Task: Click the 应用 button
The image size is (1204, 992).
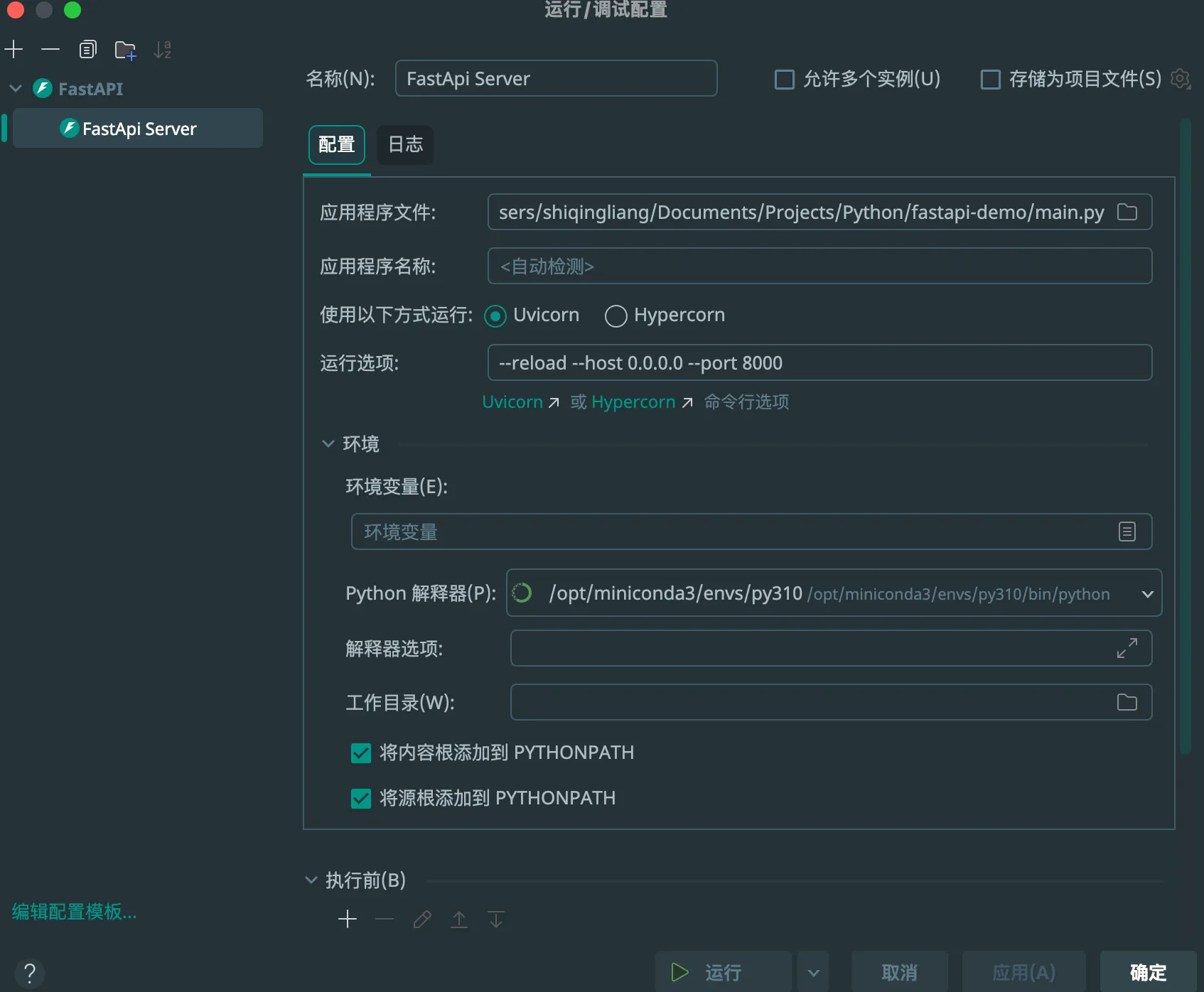Action: (1024, 972)
